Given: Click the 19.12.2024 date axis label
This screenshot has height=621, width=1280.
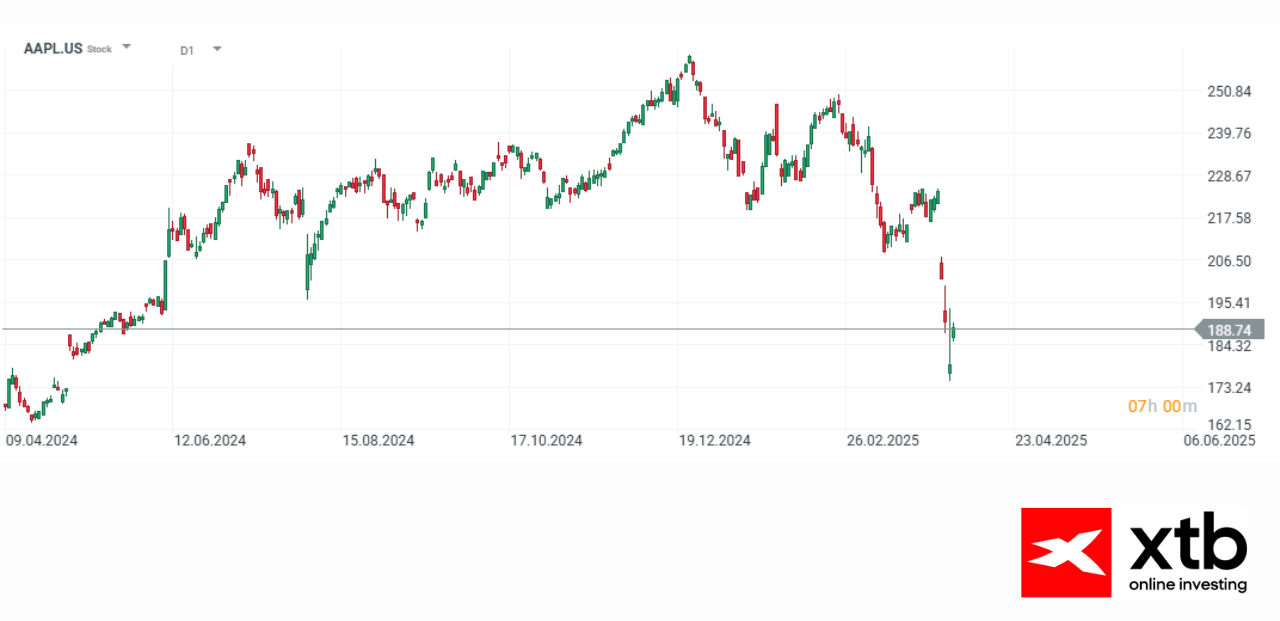Looking at the screenshot, I should (x=715, y=440).
